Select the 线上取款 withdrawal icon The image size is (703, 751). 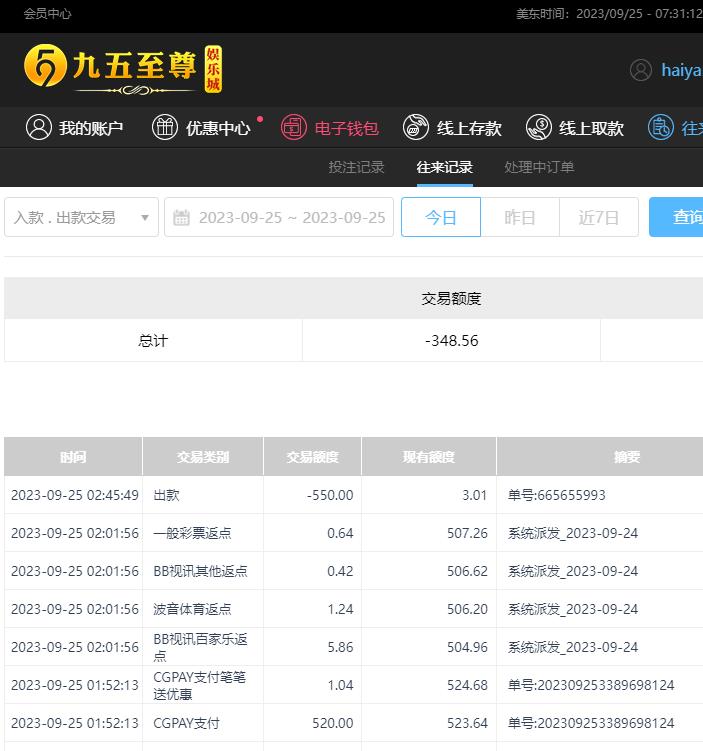click(x=539, y=127)
